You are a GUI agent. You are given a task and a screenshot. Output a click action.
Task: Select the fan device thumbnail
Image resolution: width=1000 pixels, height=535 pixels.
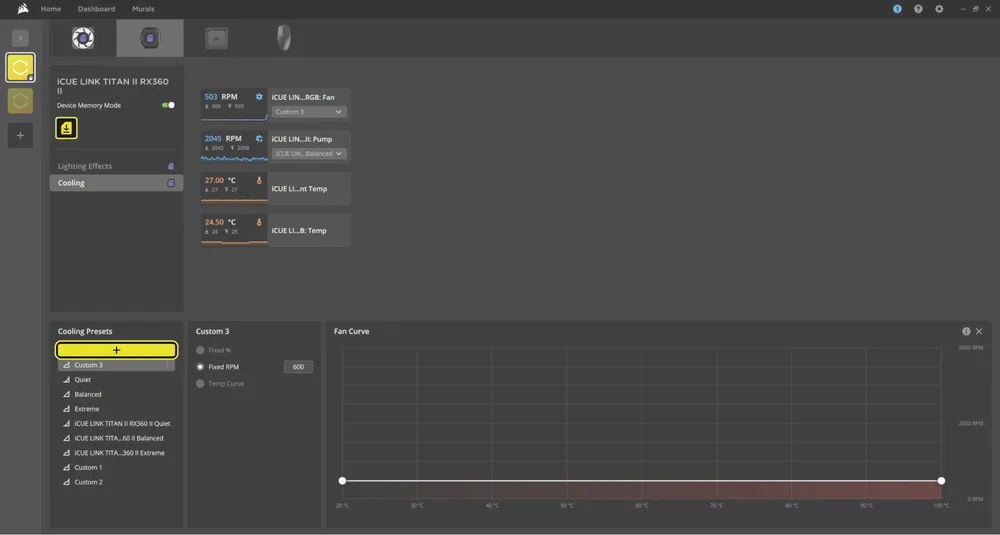tap(83, 38)
